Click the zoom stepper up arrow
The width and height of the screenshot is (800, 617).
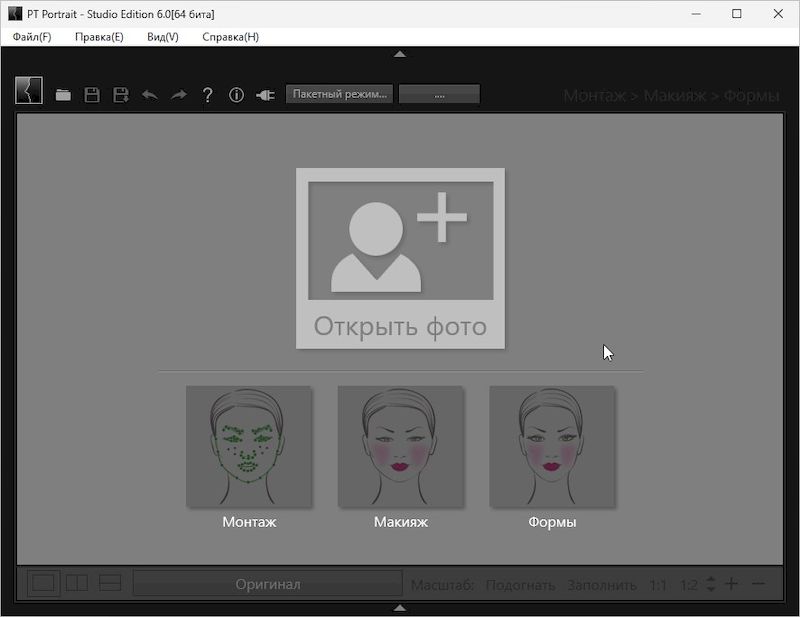coord(713,576)
